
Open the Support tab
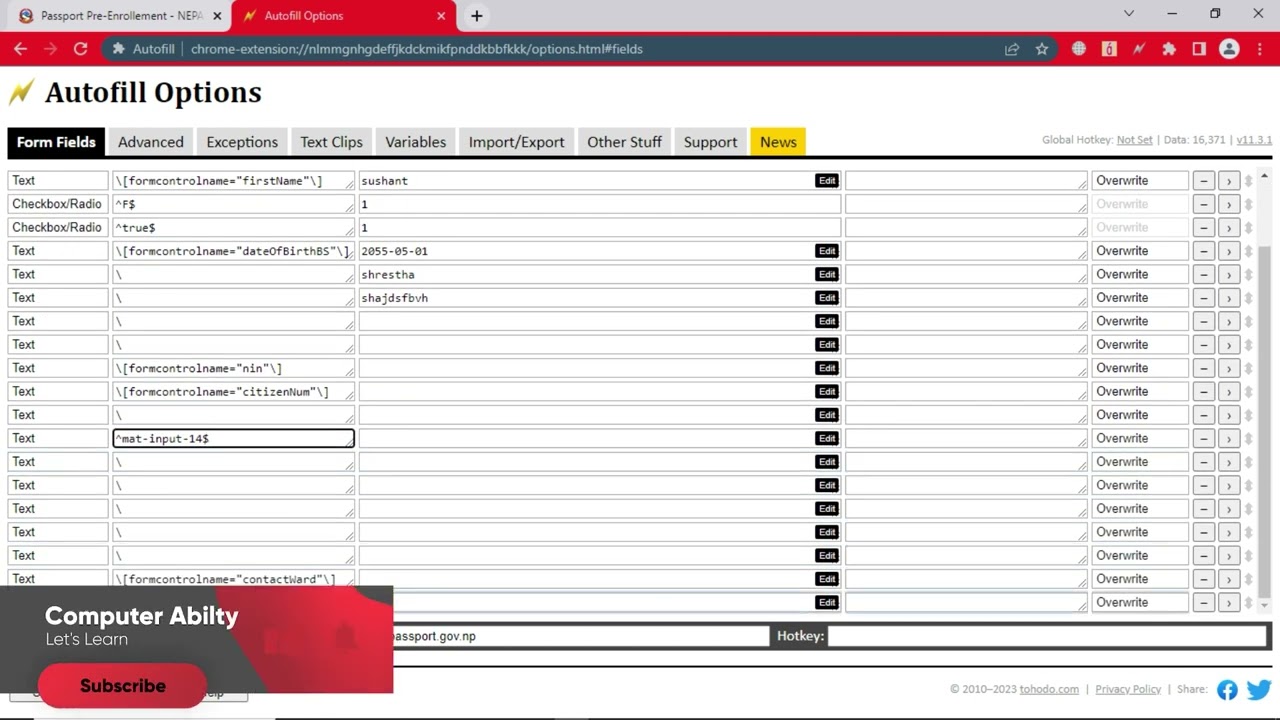(x=711, y=142)
